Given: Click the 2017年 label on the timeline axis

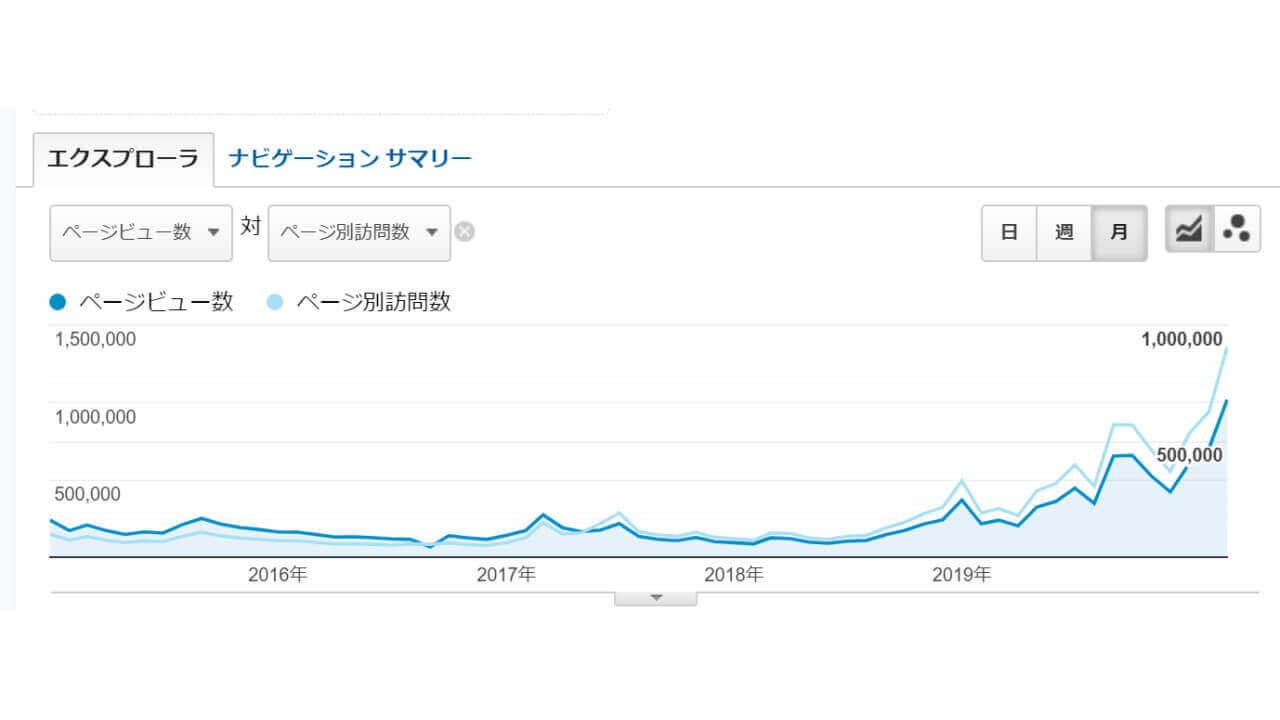Looking at the screenshot, I should (506, 575).
